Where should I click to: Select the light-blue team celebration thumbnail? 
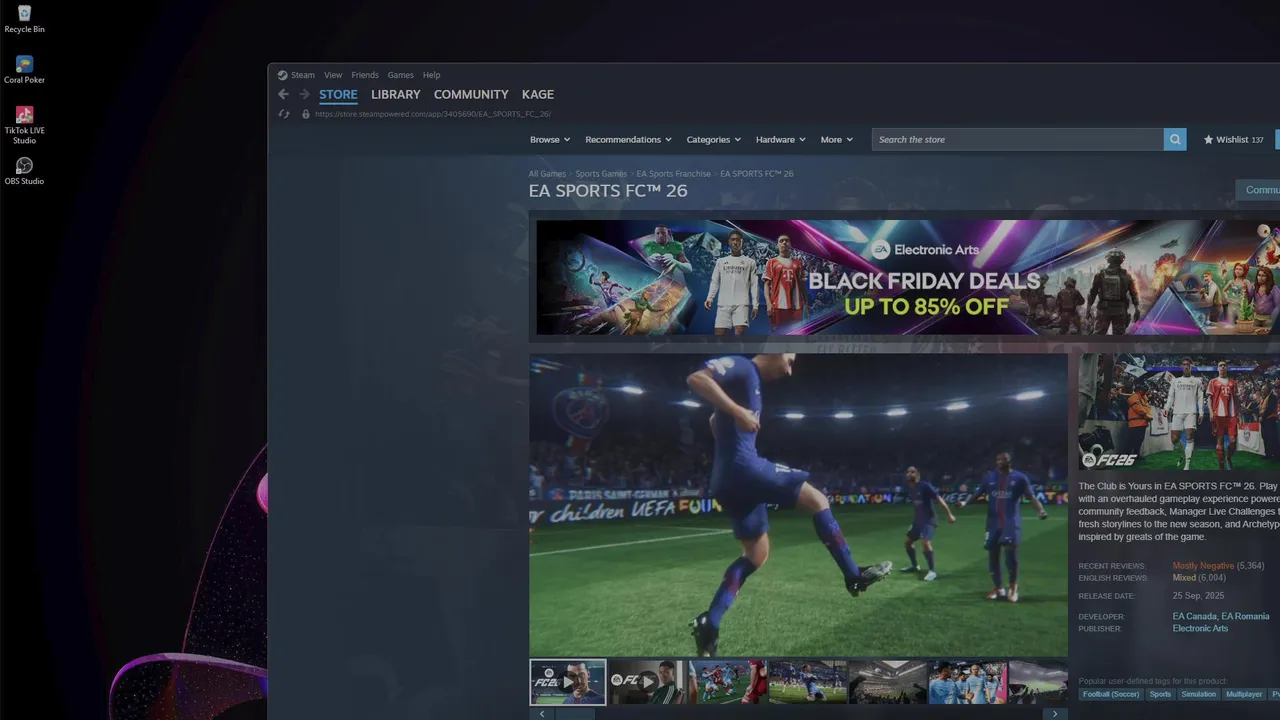click(968, 682)
